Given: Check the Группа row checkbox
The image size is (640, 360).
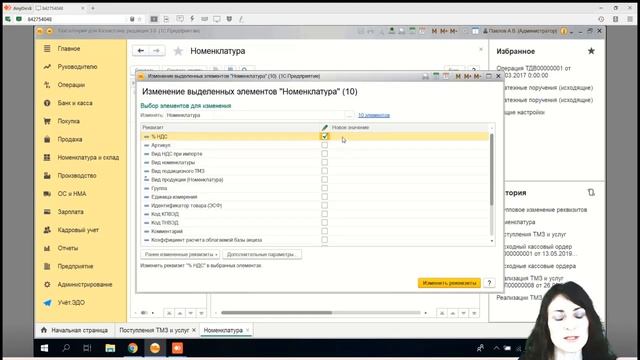Looking at the screenshot, I should click(324, 188).
